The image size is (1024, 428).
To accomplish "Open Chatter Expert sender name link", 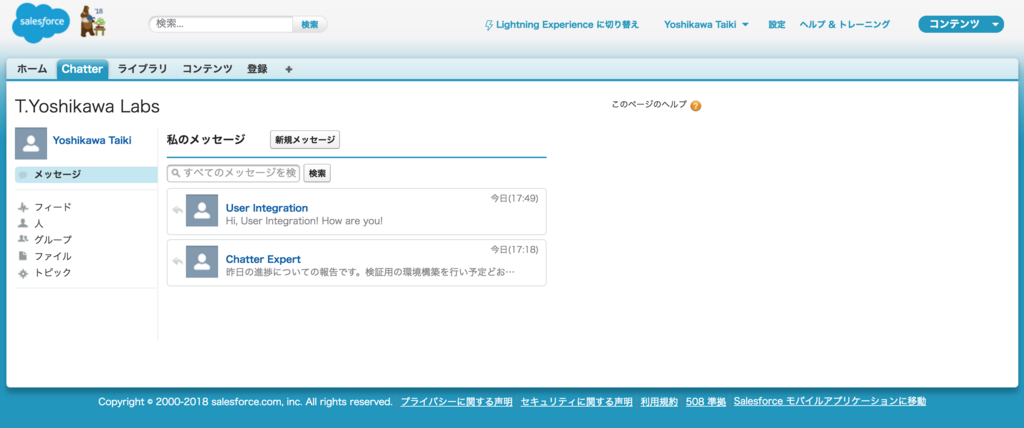I will (263, 259).
